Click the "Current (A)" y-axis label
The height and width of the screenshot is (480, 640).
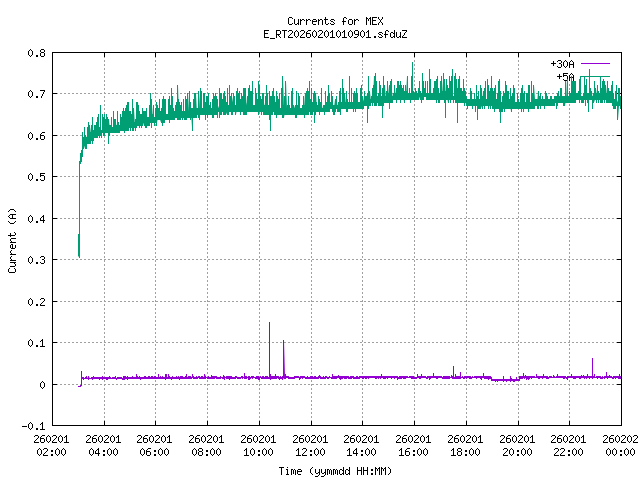click(x=12, y=239)
